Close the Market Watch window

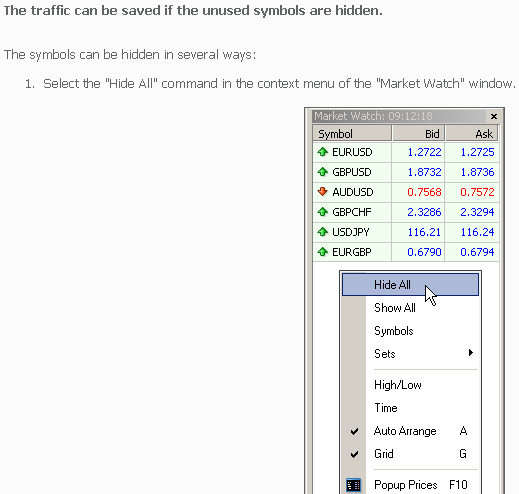(494, 116)
